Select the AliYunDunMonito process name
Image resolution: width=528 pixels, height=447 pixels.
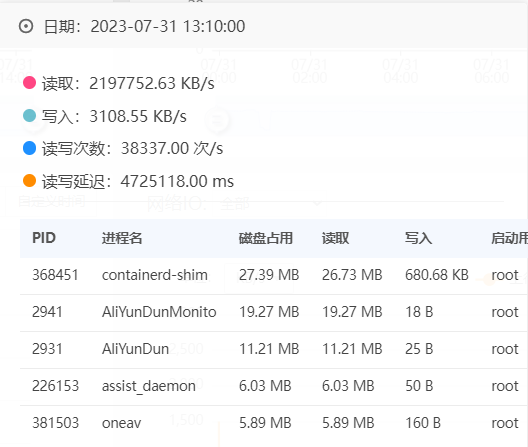pos(159,312)
